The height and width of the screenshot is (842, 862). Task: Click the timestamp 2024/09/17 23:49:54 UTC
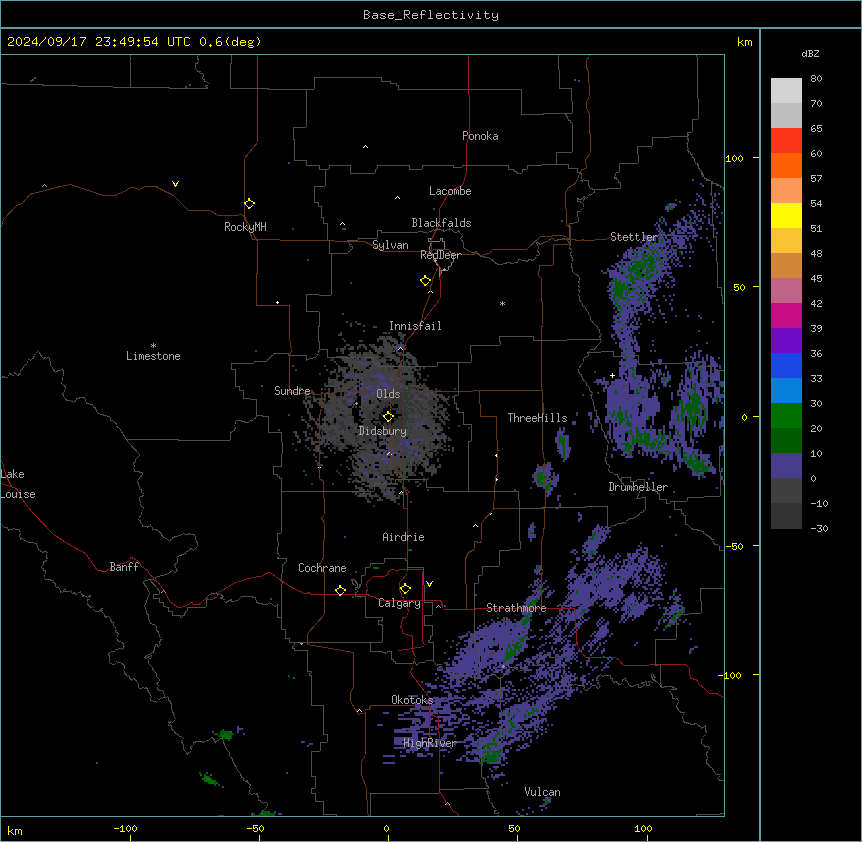[99, 42]
